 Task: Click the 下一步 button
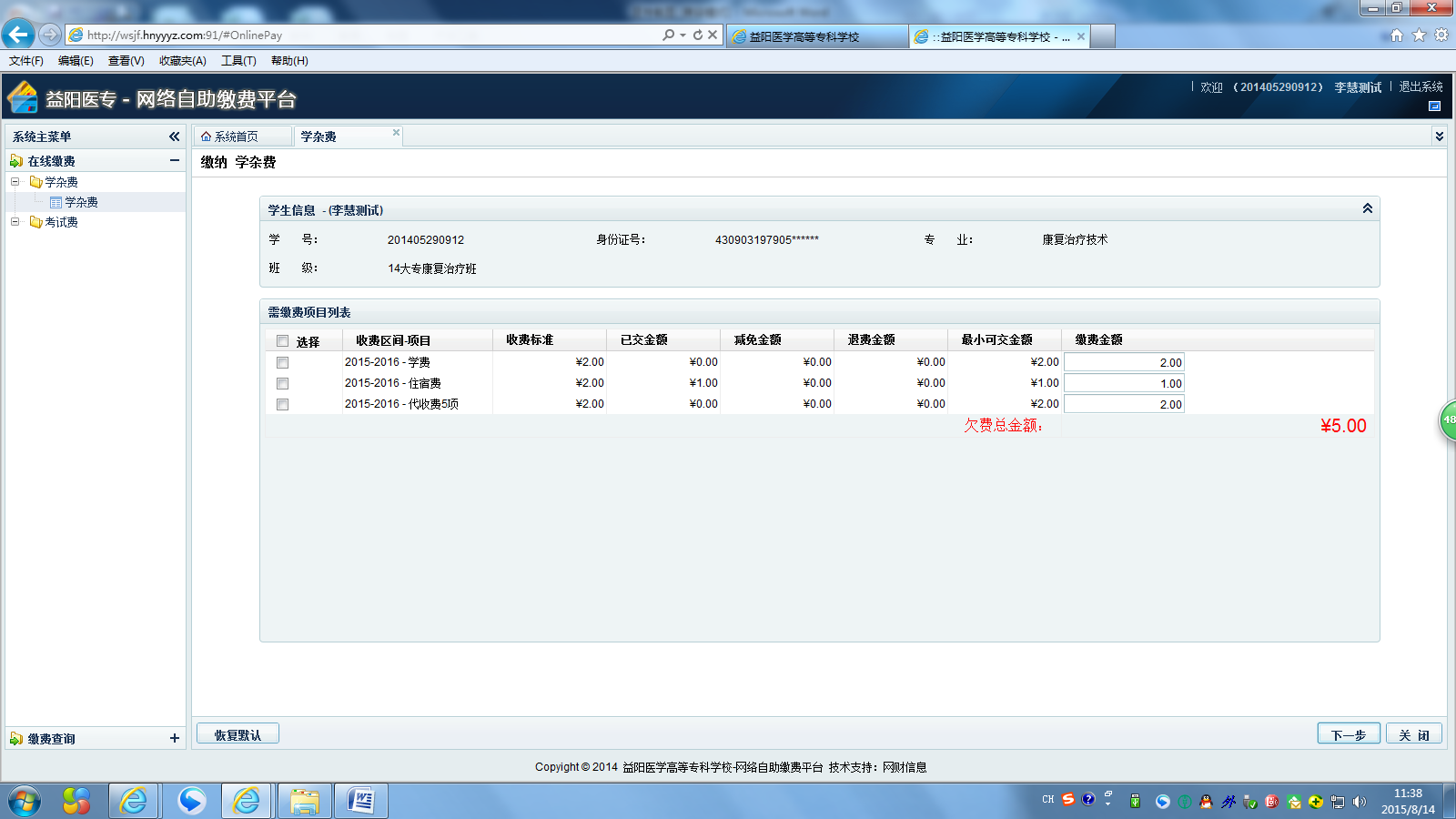(1348, 734)
